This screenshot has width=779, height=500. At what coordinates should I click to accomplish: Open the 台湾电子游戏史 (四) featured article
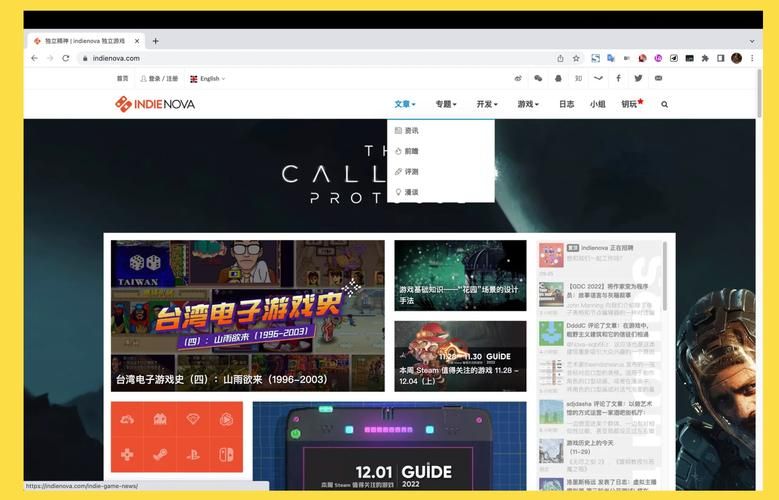tap(247, 316)
